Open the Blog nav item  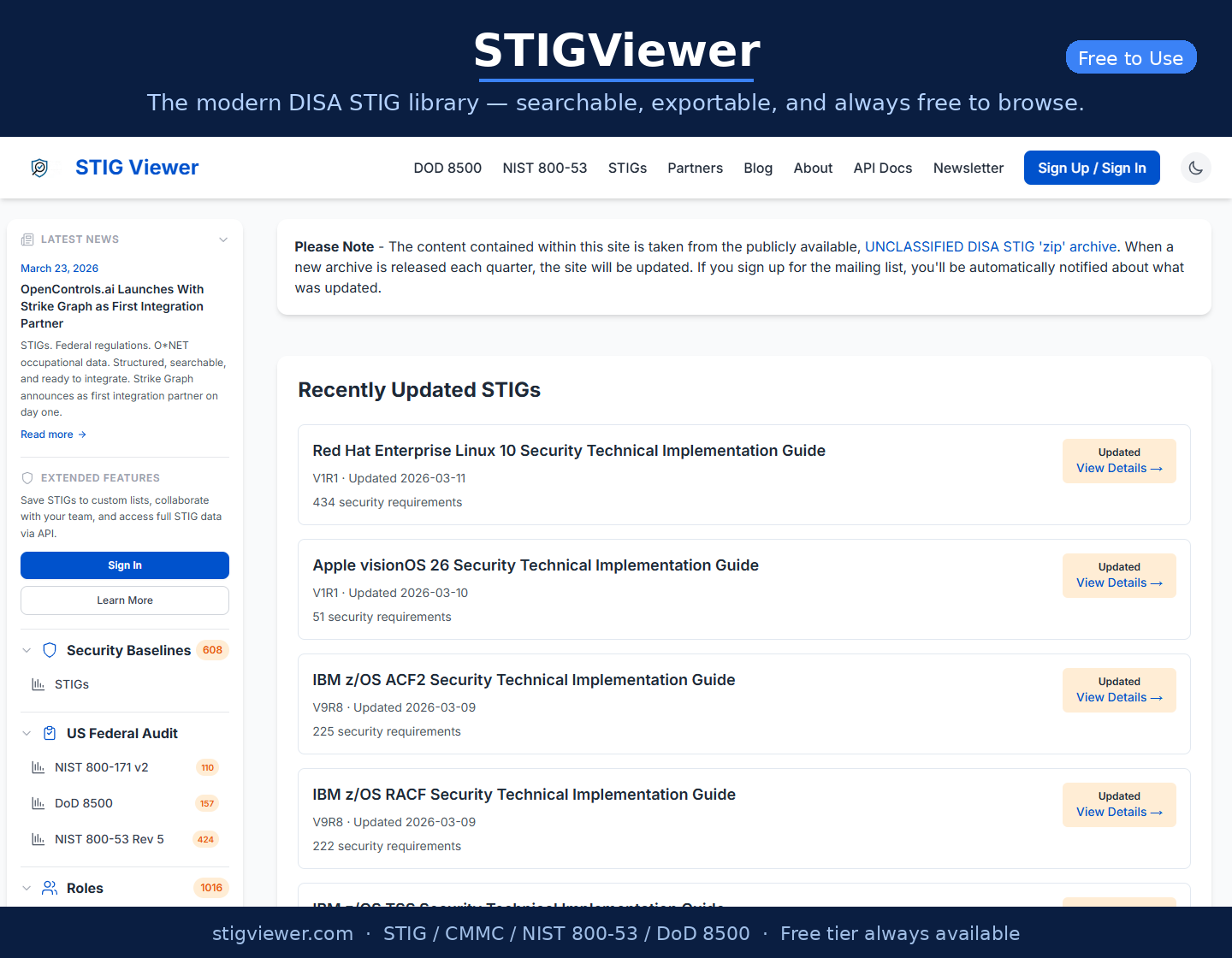click(x=758, y=168)
